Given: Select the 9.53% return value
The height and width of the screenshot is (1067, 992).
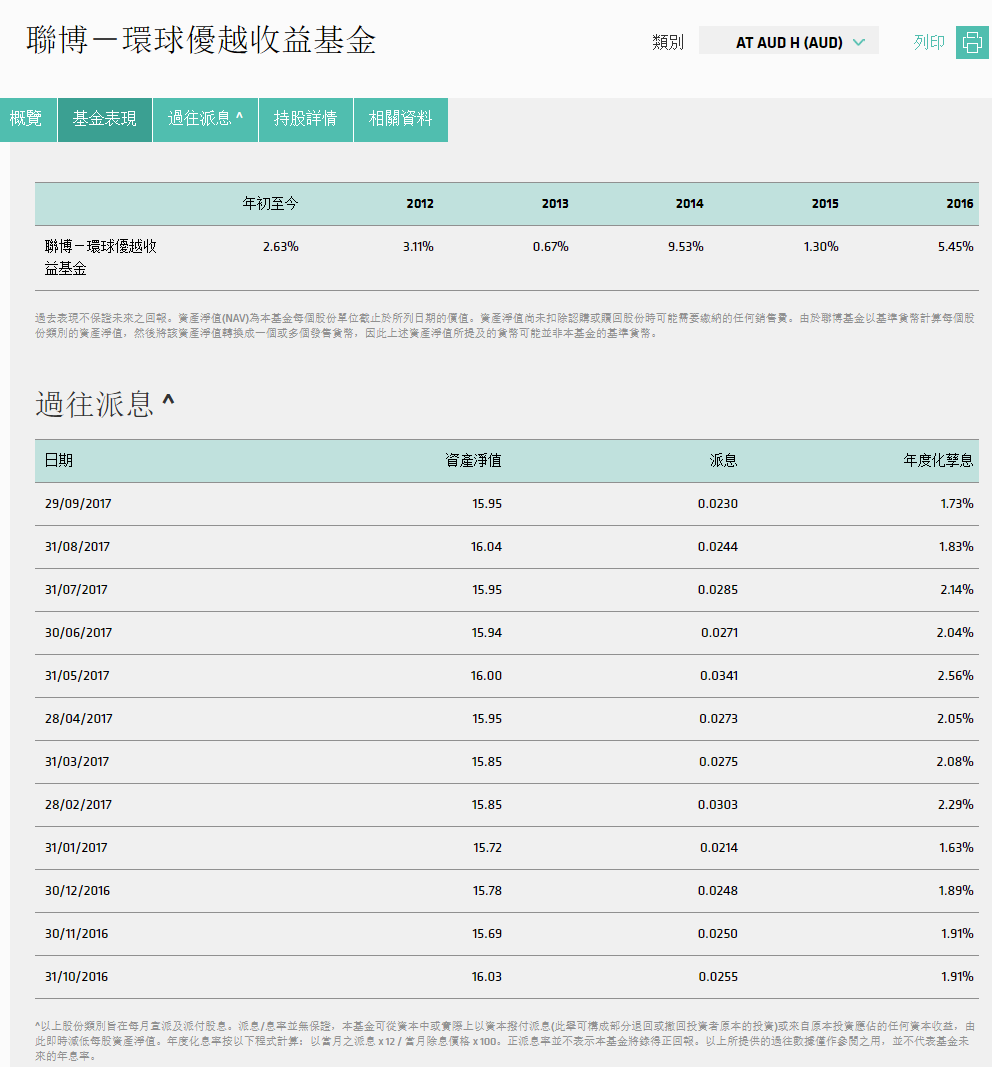Looking at the screenshot, I should click(685, 246).
